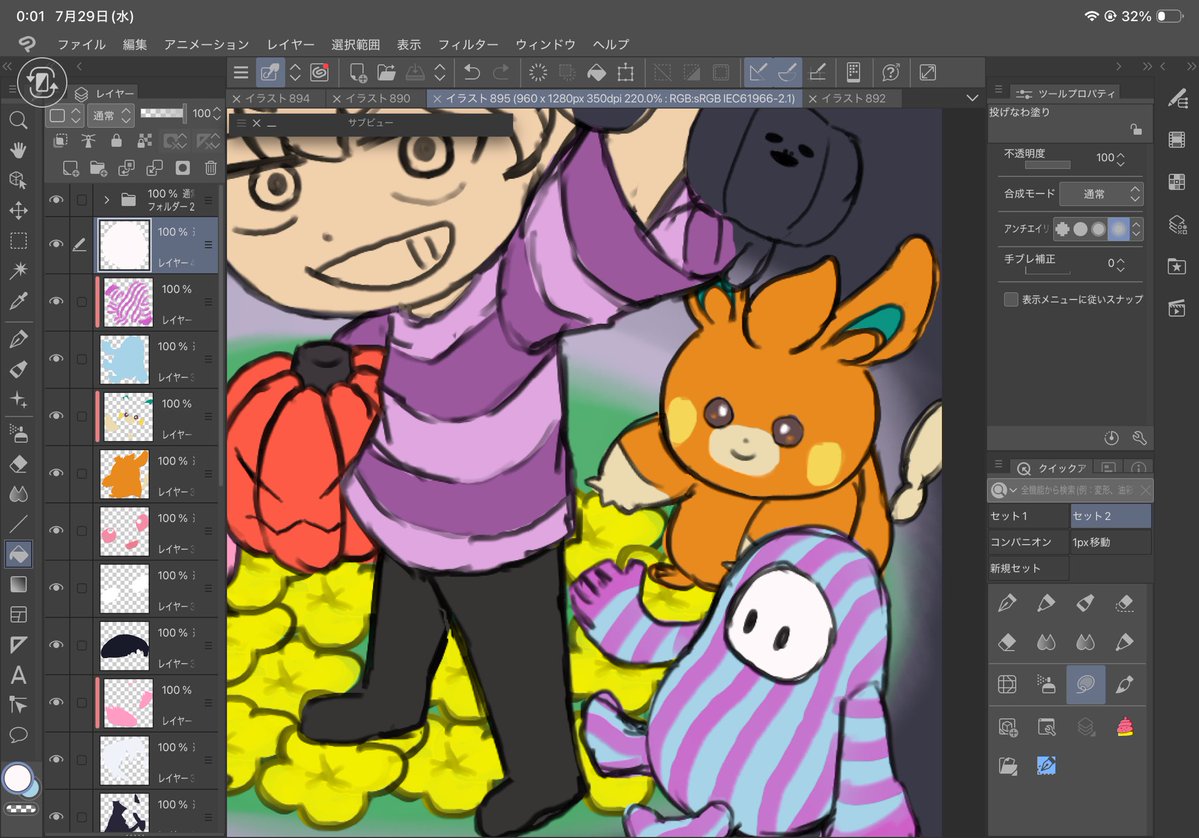Click the Open file folder icon
1199x838 pixels.
pyautogui.click(x=386, y=73)
